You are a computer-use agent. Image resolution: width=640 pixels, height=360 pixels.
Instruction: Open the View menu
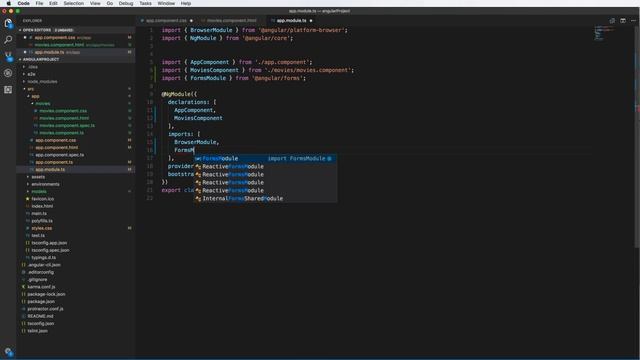click(x=95, y=3)
